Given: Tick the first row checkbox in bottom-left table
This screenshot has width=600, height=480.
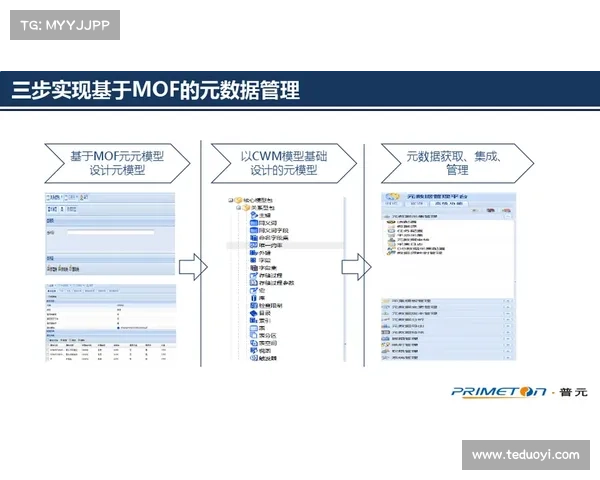Looking at the screenshot, I should (49, 351).
